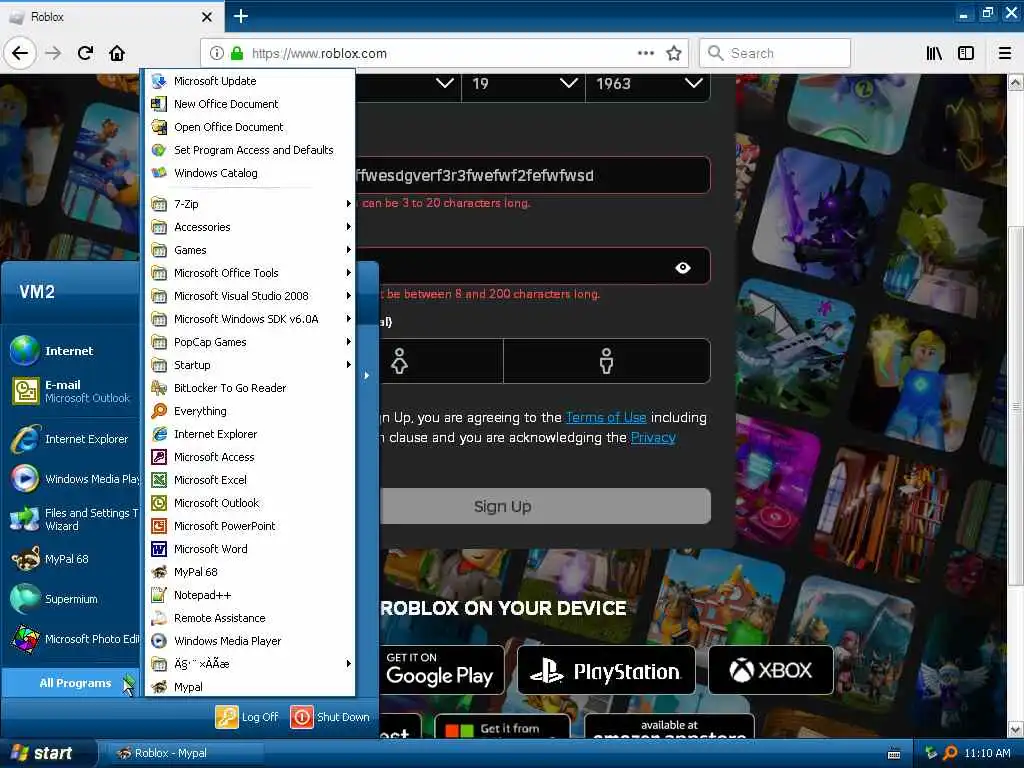
Task: Click the New Office Document icon
Action: 159,104
